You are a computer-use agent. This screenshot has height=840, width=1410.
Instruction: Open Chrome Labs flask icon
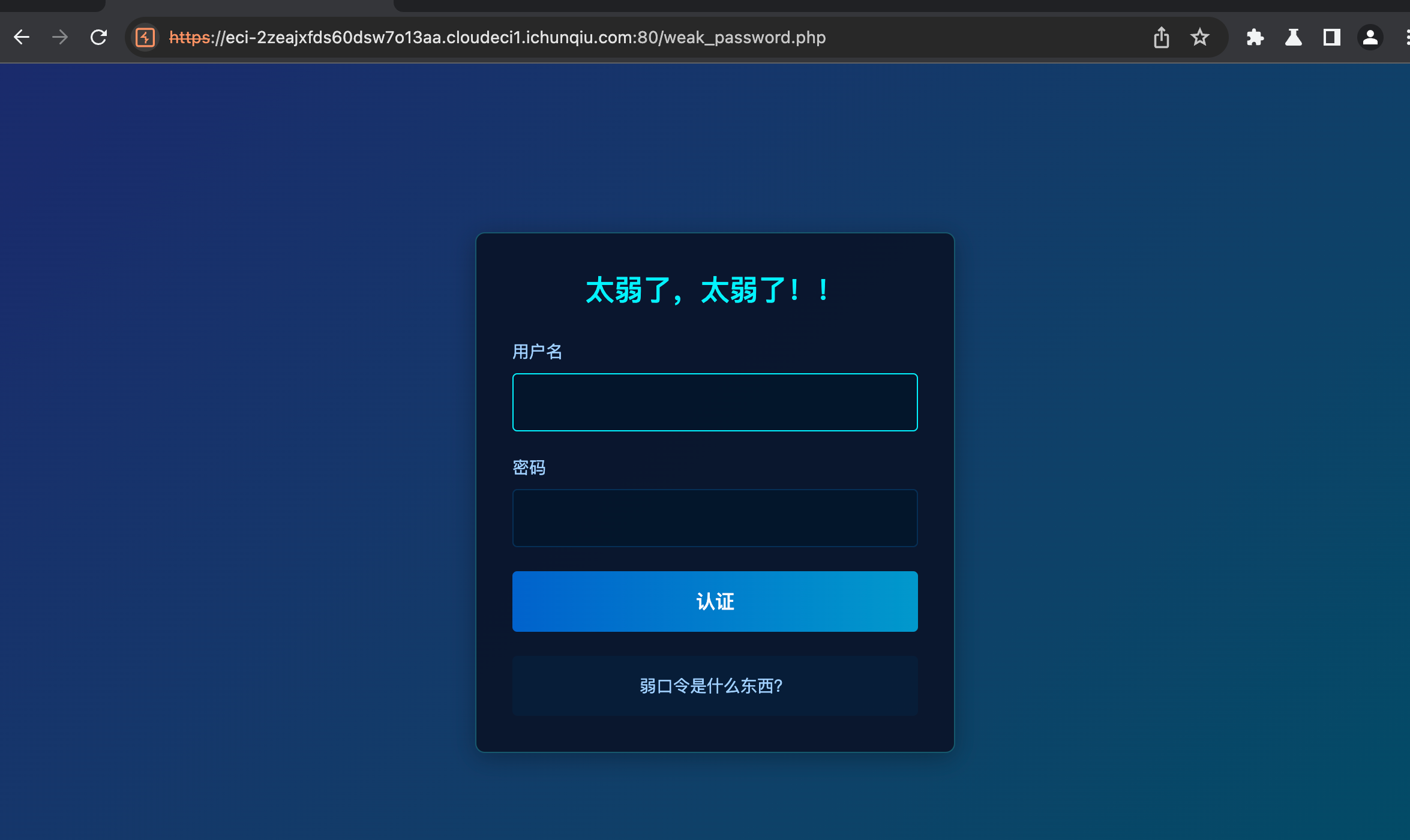(x=1293, y=37)
